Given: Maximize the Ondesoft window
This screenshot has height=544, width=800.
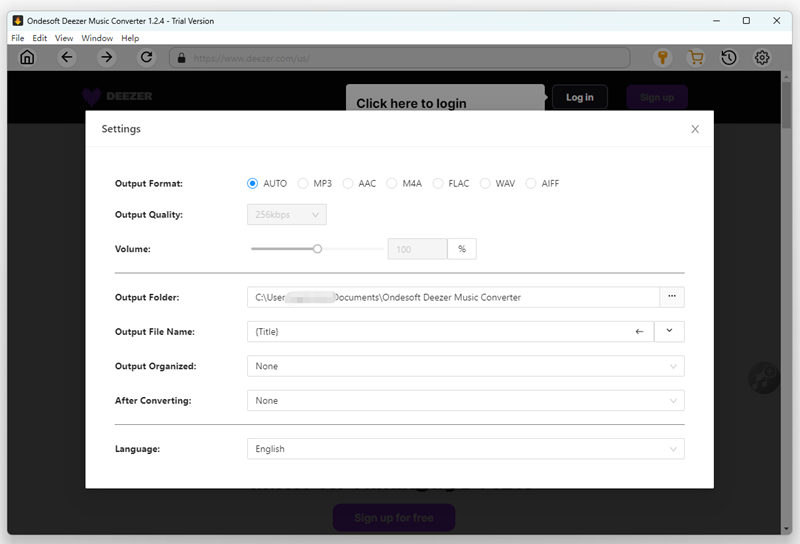Looking at the screenshot, I should click(x=746, y=20).
